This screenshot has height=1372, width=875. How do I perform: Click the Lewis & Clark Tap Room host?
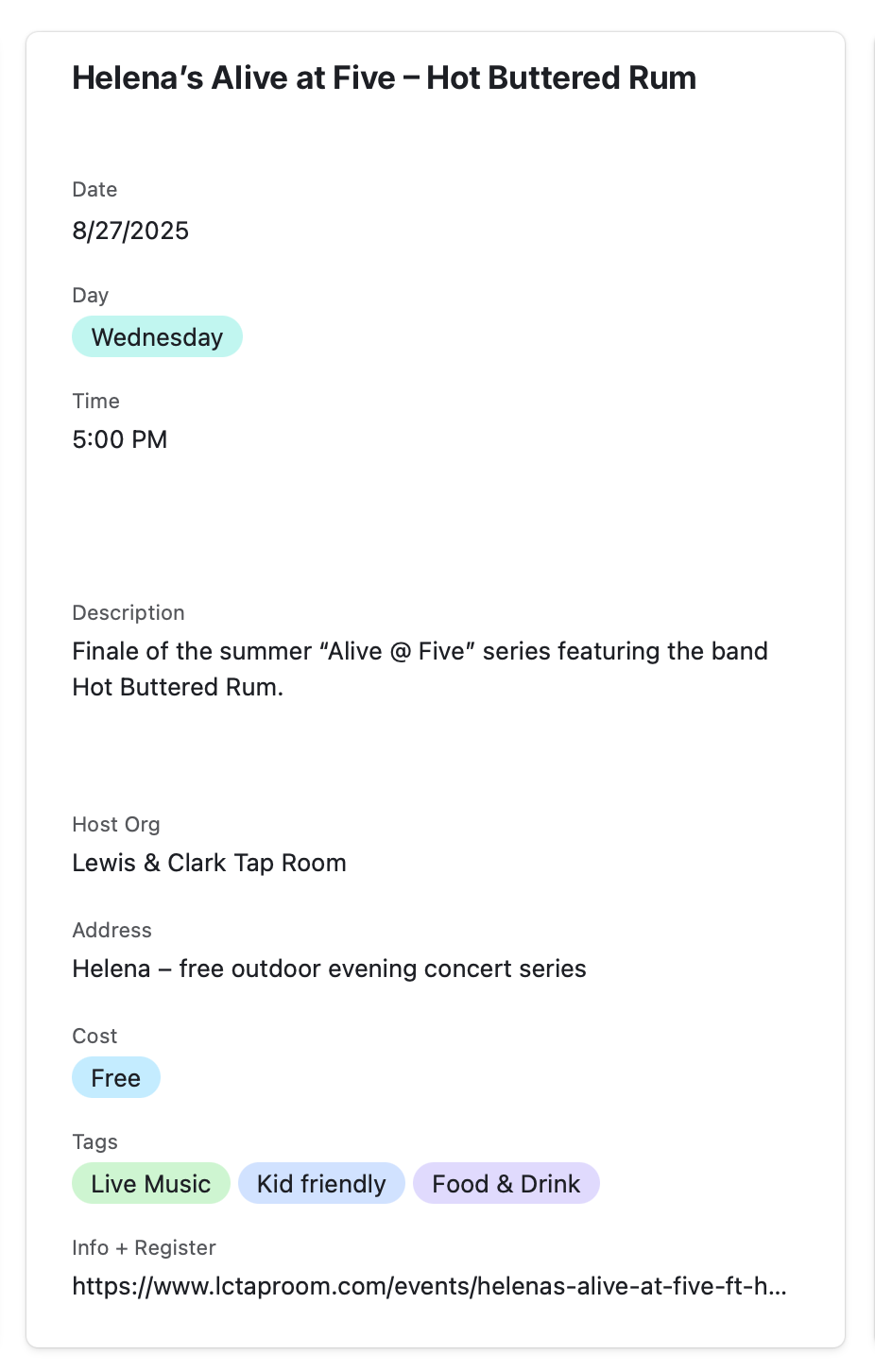coord(209,863)
